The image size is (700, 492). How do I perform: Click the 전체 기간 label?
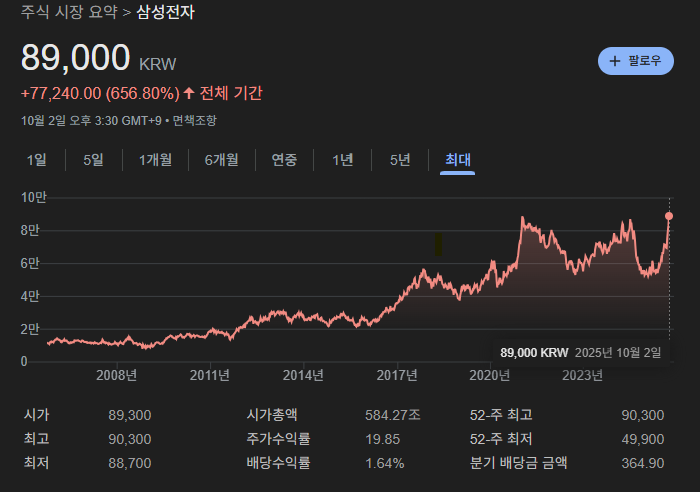(231, 93)
